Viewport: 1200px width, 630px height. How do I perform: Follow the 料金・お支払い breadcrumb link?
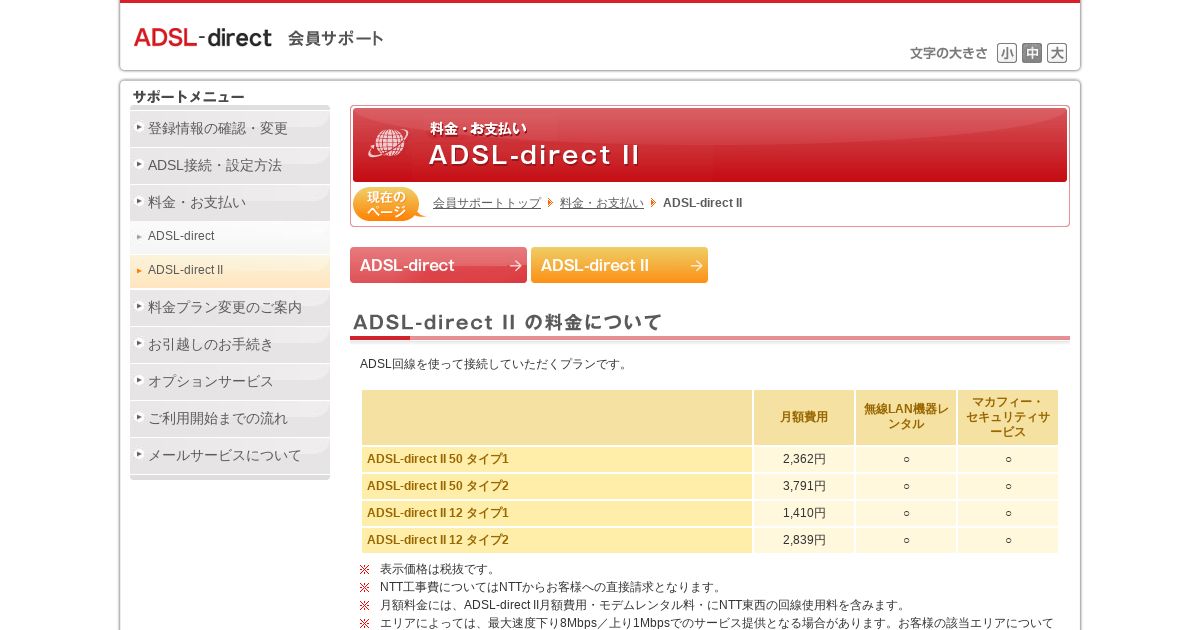[602, 203]
